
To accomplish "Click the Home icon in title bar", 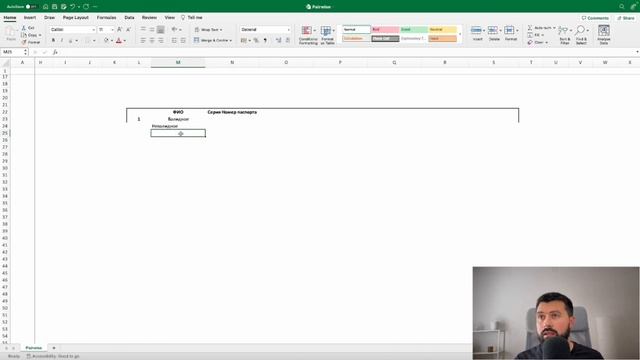I will (46, 7).
